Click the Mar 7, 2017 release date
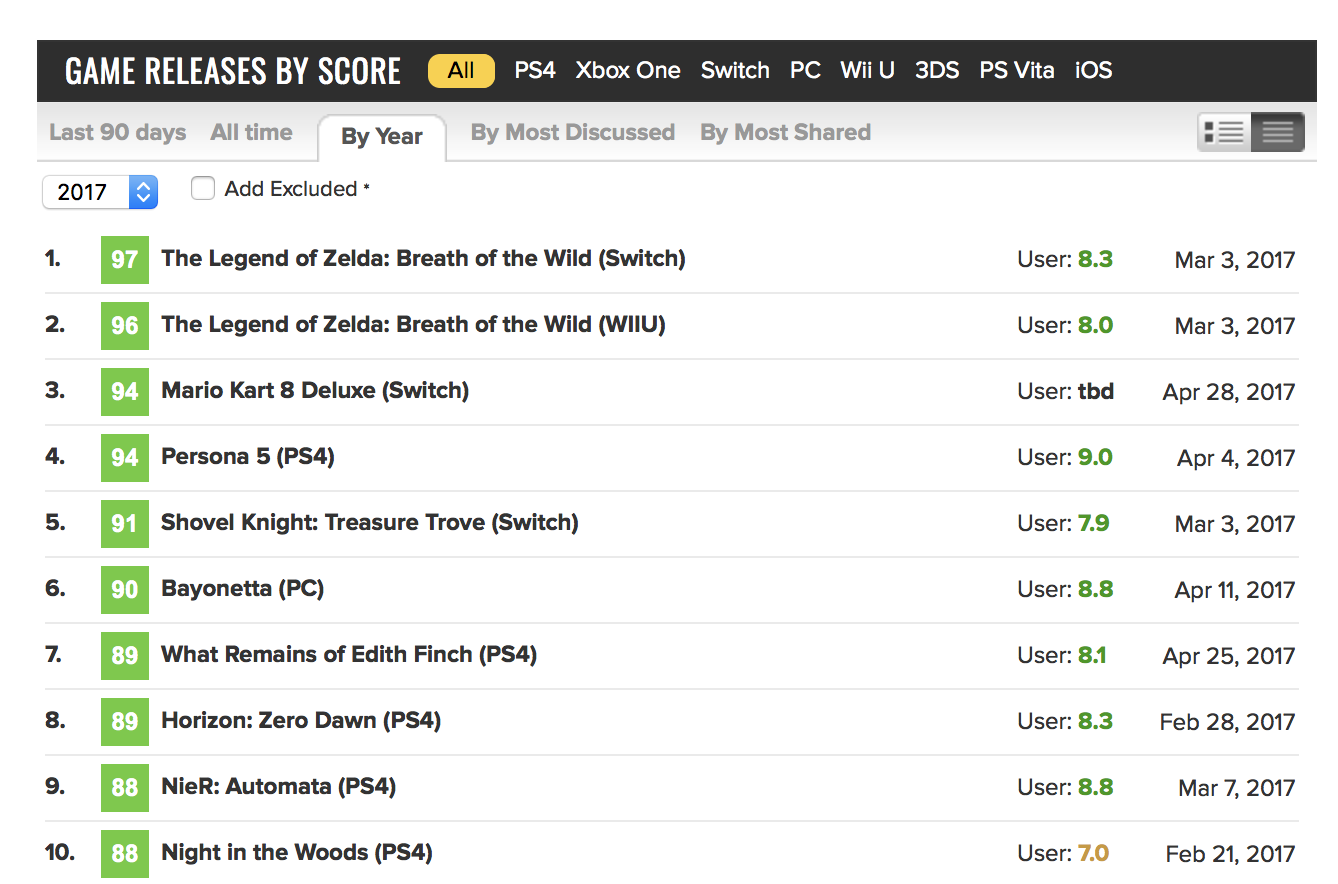Viewport: 1338px width, 884px height. pos(1237,788)
